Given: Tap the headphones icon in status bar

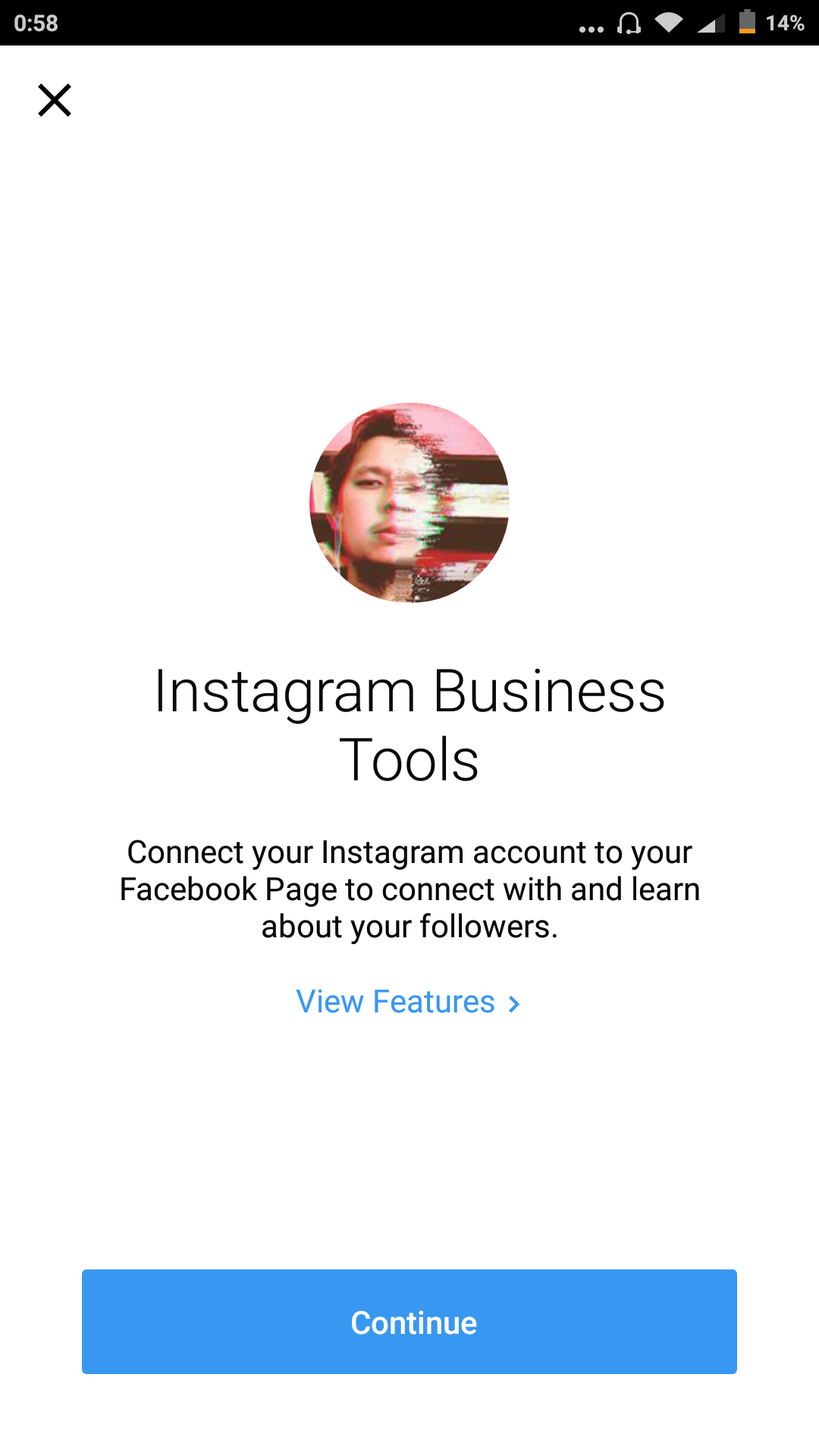Looking at the screenshot, I should 629,24.
